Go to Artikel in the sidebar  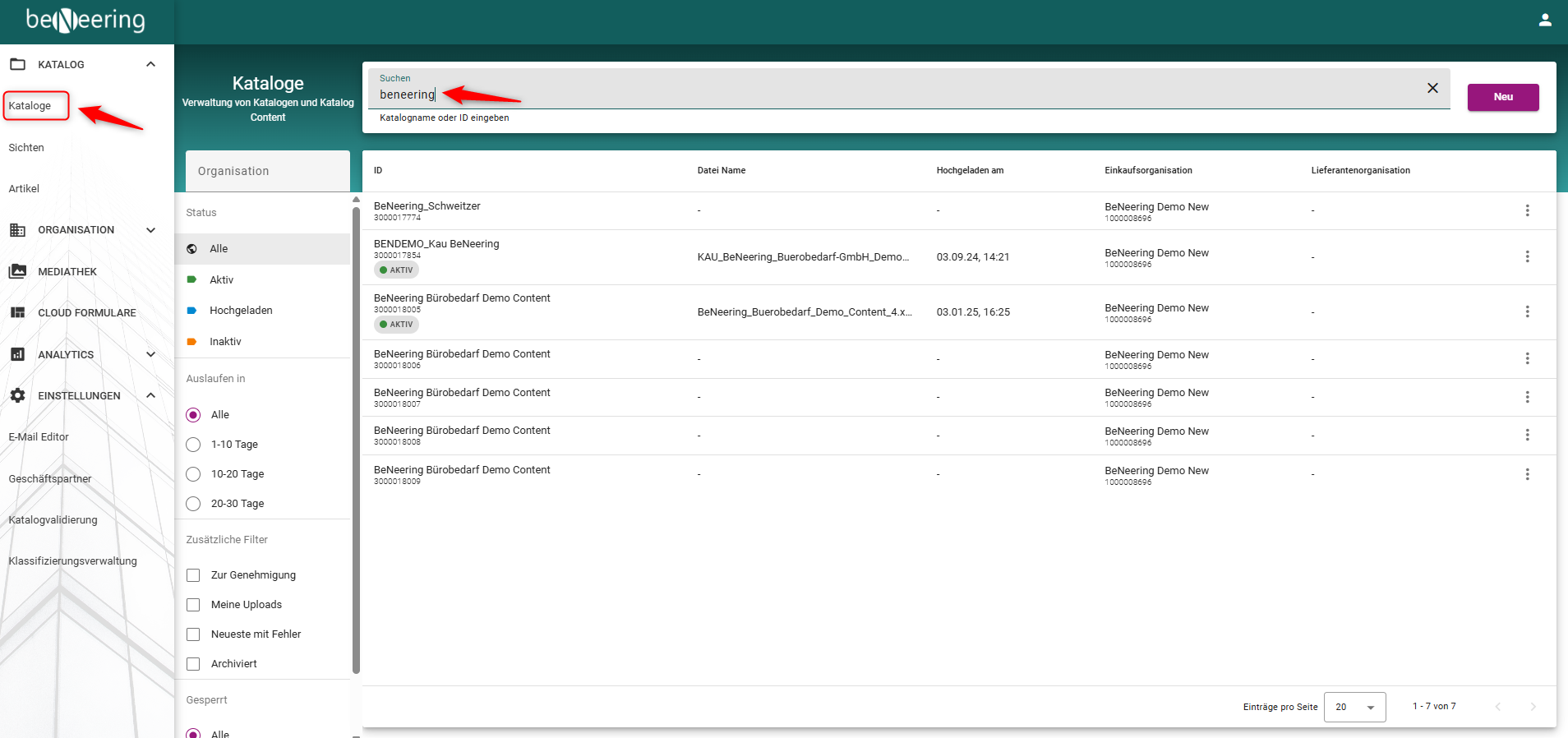(24, 189)
